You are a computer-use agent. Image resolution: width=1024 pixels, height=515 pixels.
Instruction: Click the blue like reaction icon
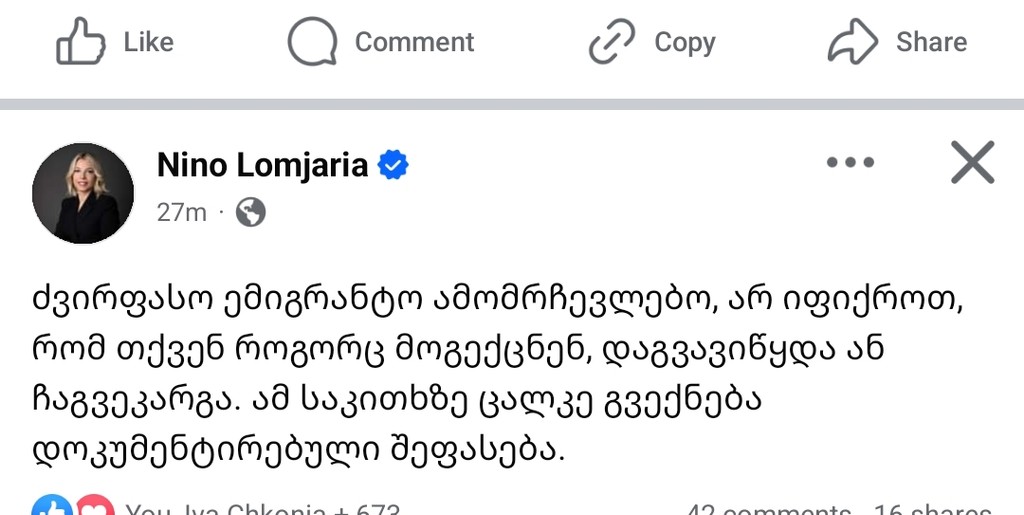pos(53,506)
